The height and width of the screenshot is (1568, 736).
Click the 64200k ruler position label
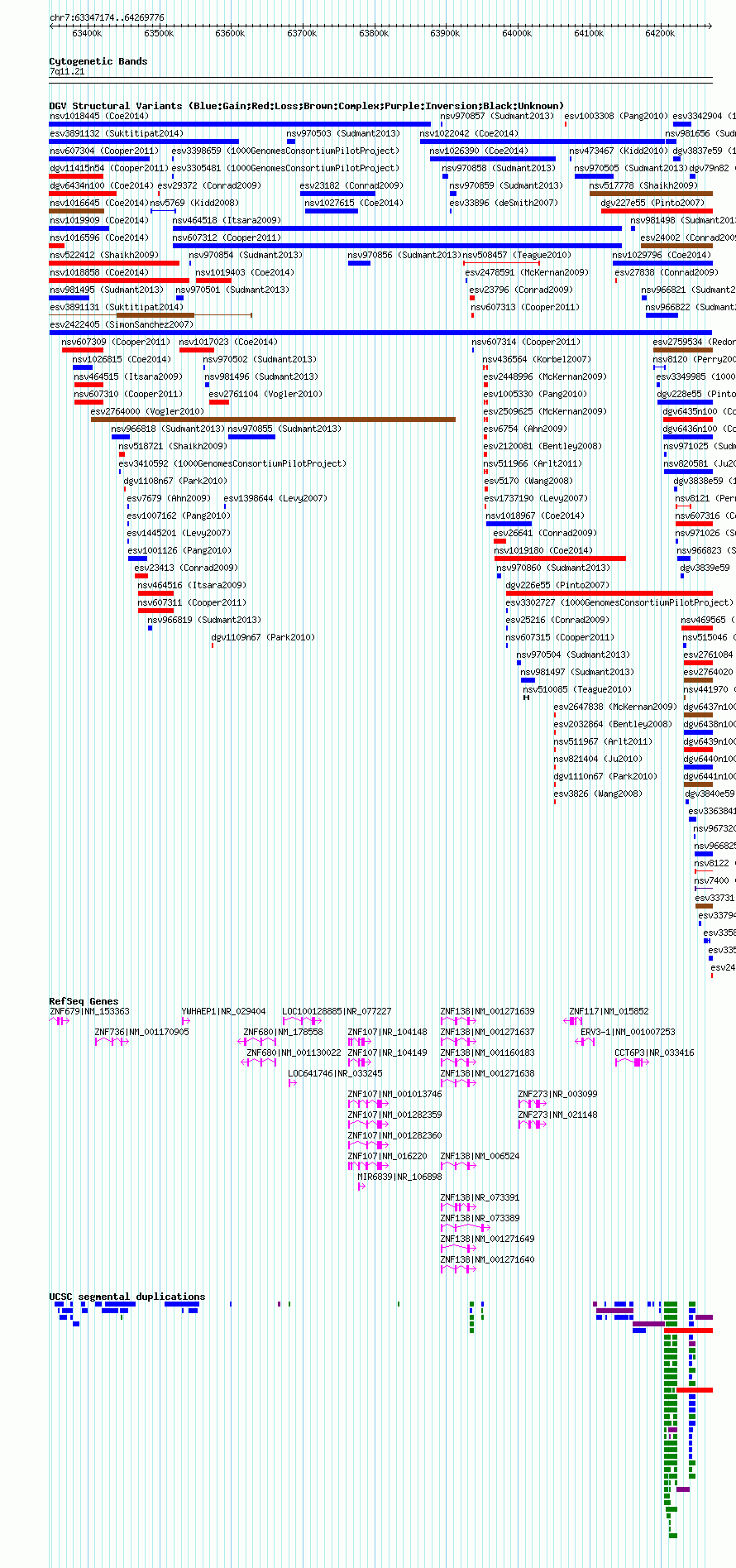click(660, 33)
